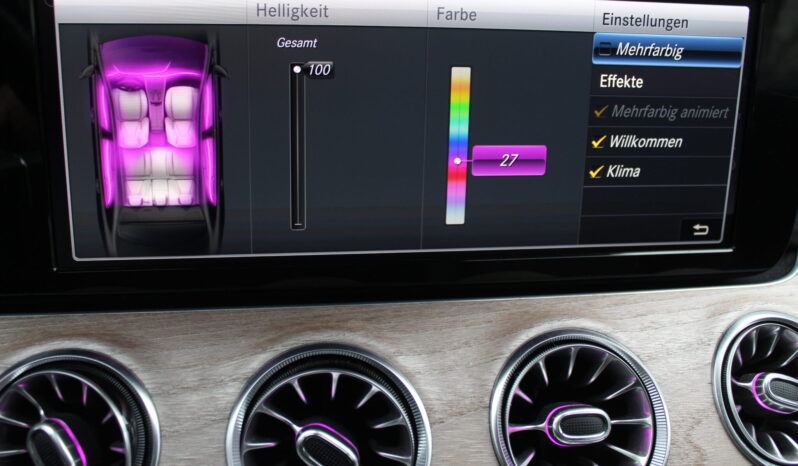This screenshot has width=798, height=466.
Task: Tap the back arrow icon
Action: coord(700,230)
